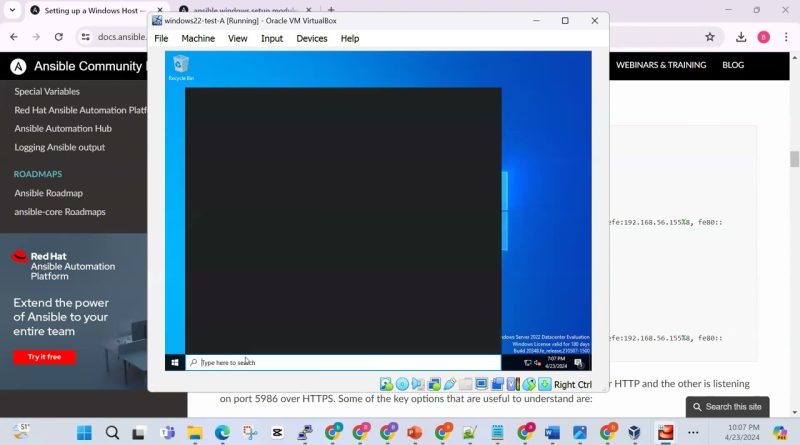Switch to 'Setting up a Windows Host' Chrome tab
The width and height of the screenshot is (800, 445).
click(x=95, y=10)
